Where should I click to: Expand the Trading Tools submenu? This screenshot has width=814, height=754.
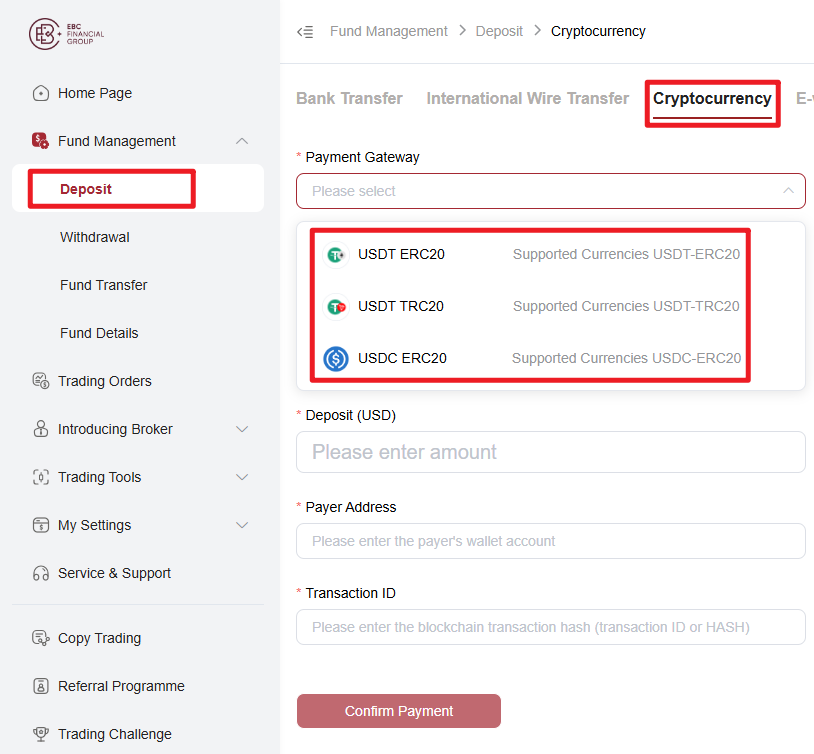tap(242, 477)
